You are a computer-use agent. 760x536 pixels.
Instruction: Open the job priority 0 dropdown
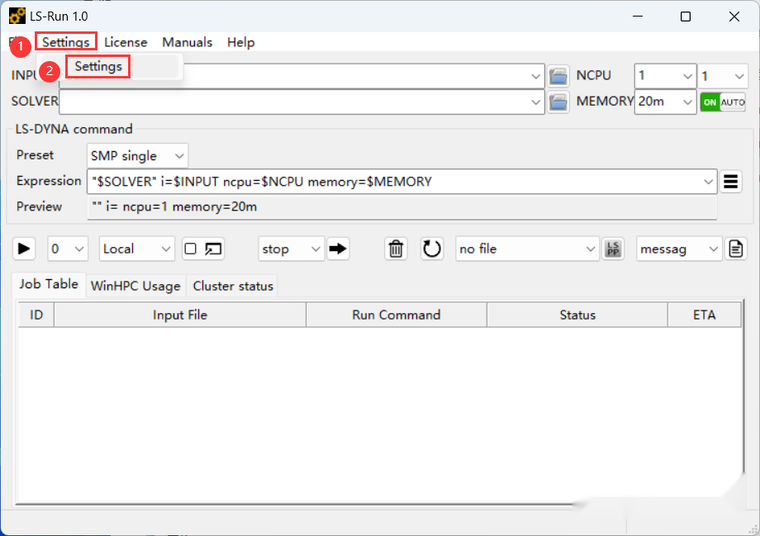pos(68,249)
